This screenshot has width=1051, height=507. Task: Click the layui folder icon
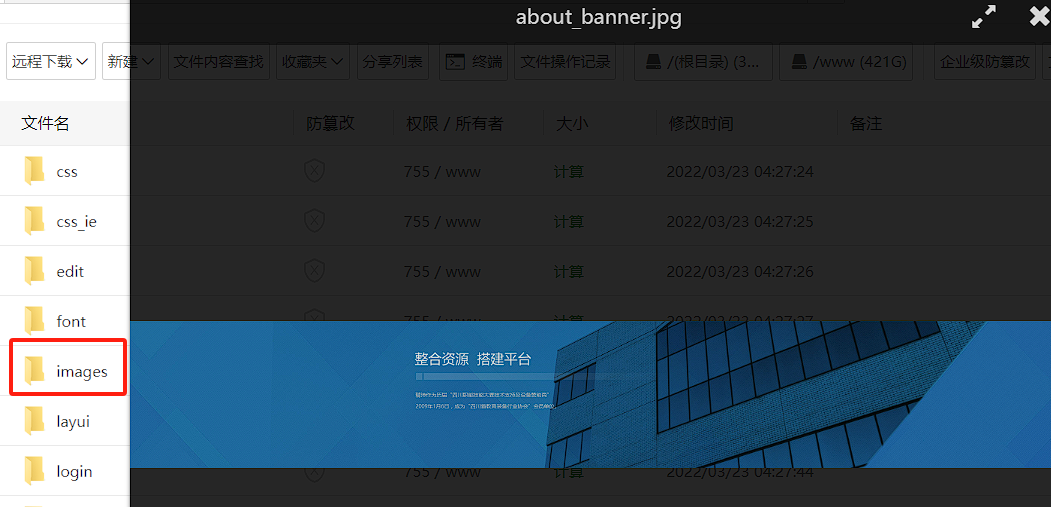(34, 421)
